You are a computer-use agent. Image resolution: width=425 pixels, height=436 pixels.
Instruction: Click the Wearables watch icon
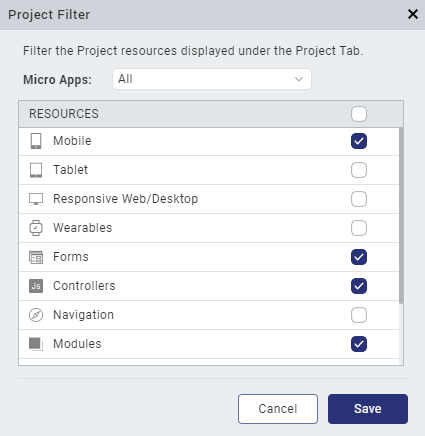click(x=36, y=228)
